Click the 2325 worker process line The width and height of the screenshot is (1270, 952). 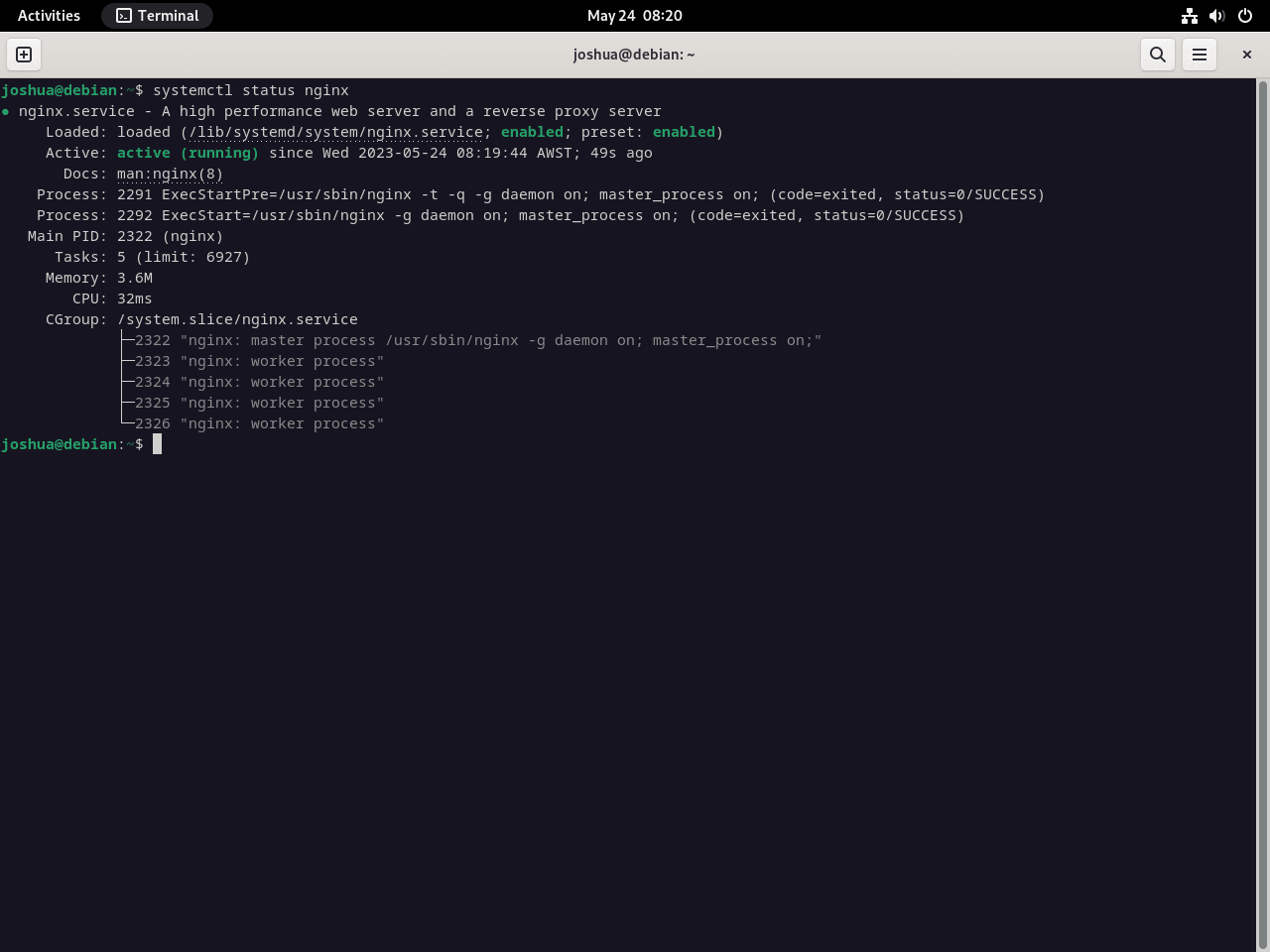[259, 403]
